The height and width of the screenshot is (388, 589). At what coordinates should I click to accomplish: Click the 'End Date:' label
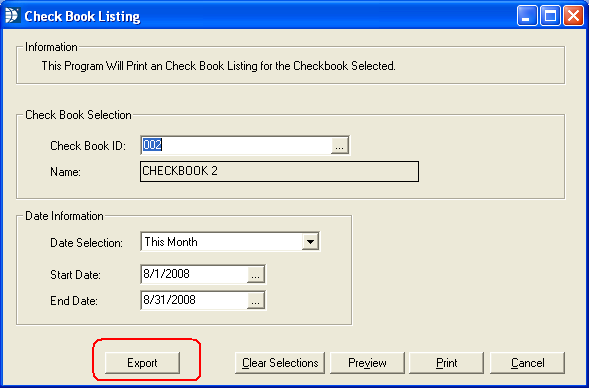coord(74,301)
